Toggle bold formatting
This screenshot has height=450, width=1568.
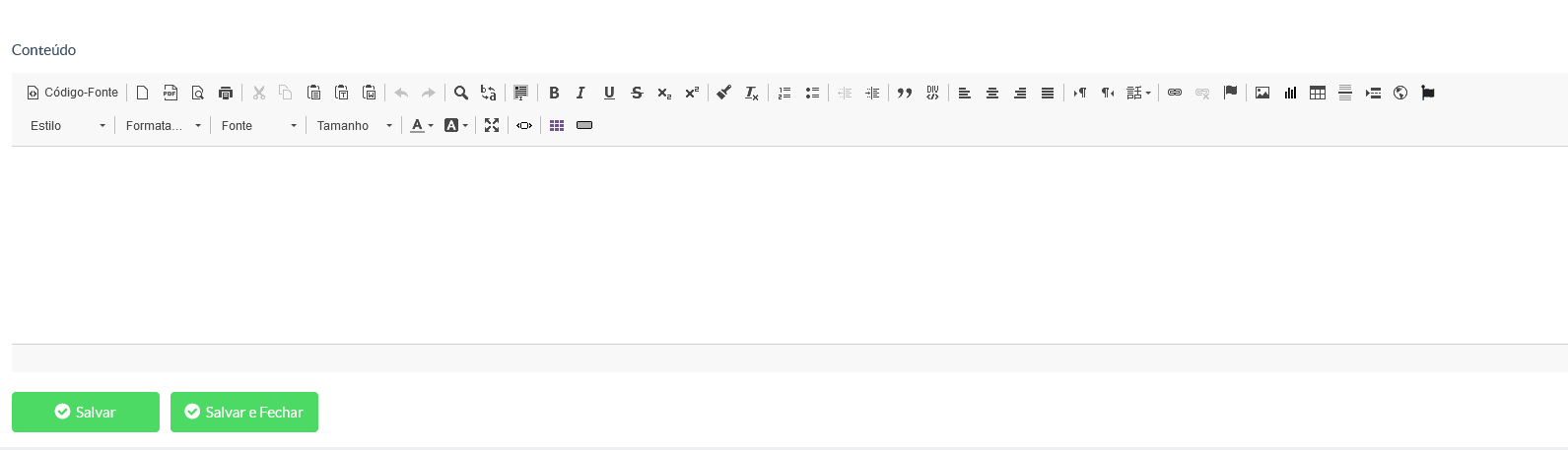[x=554, y=93]
